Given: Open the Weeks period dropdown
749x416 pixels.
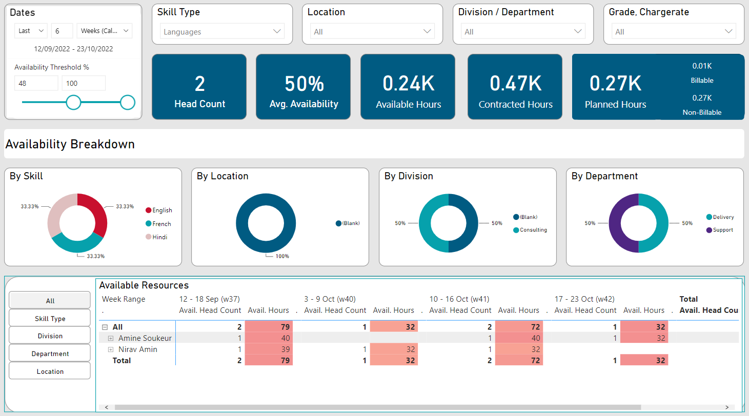Looking at the screenshot, I should pos(104,32).
